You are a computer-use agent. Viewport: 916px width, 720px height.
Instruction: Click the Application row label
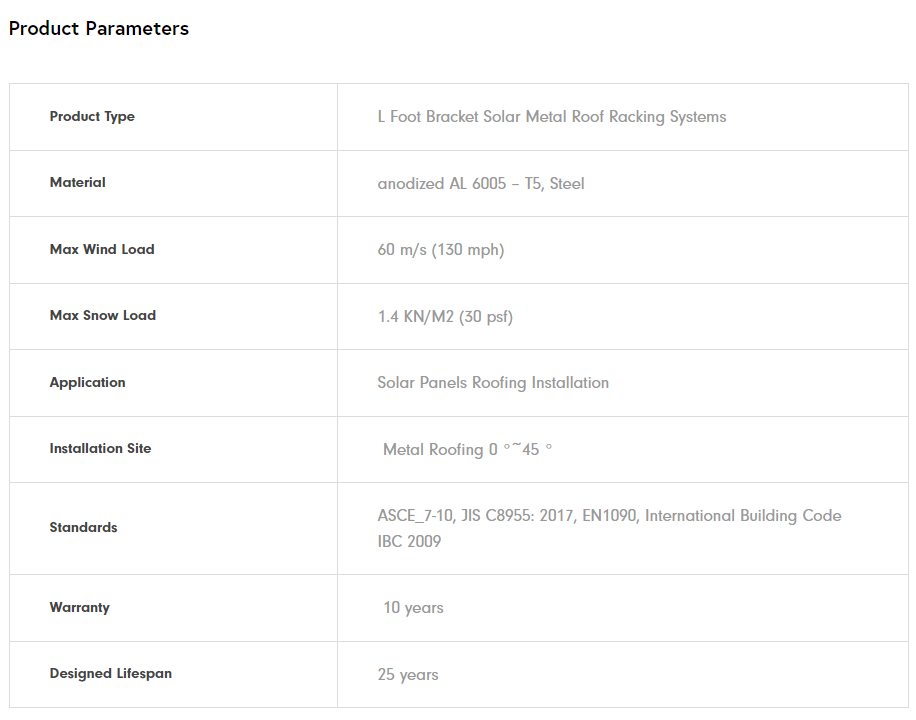coord(87,383)
